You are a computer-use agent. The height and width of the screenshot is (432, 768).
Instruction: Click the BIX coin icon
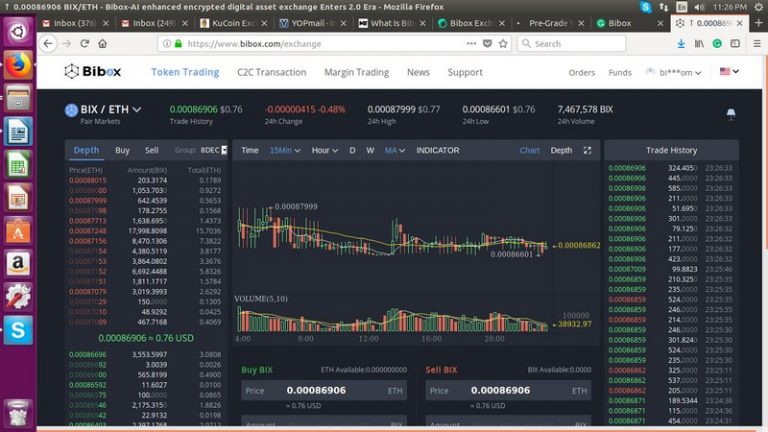pos(72,110)
